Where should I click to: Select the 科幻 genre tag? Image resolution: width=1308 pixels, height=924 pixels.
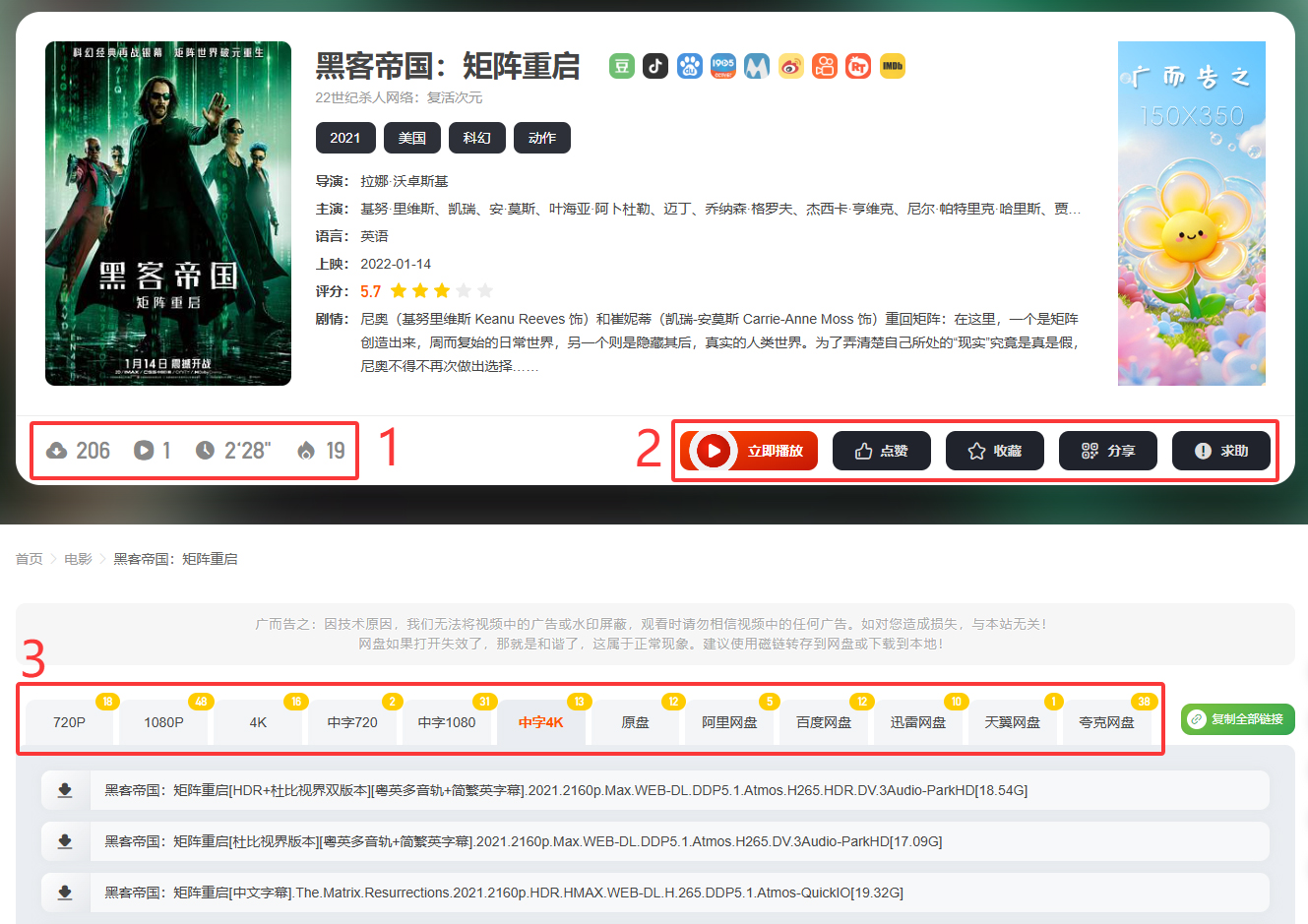(x=477, y=138)
